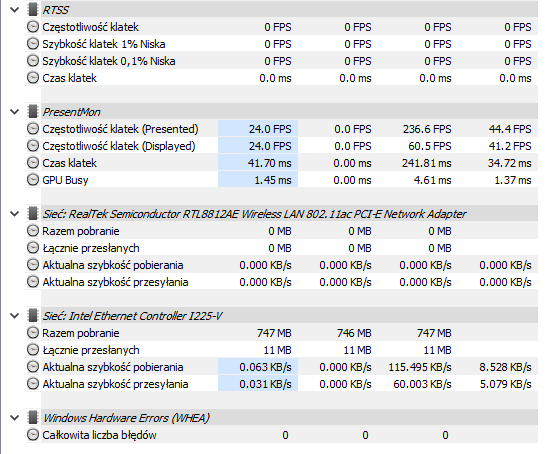This screenshot has width=549, height=454.
Task: Collapse the RTSS sensor group
Action: [x=14, y=10]
